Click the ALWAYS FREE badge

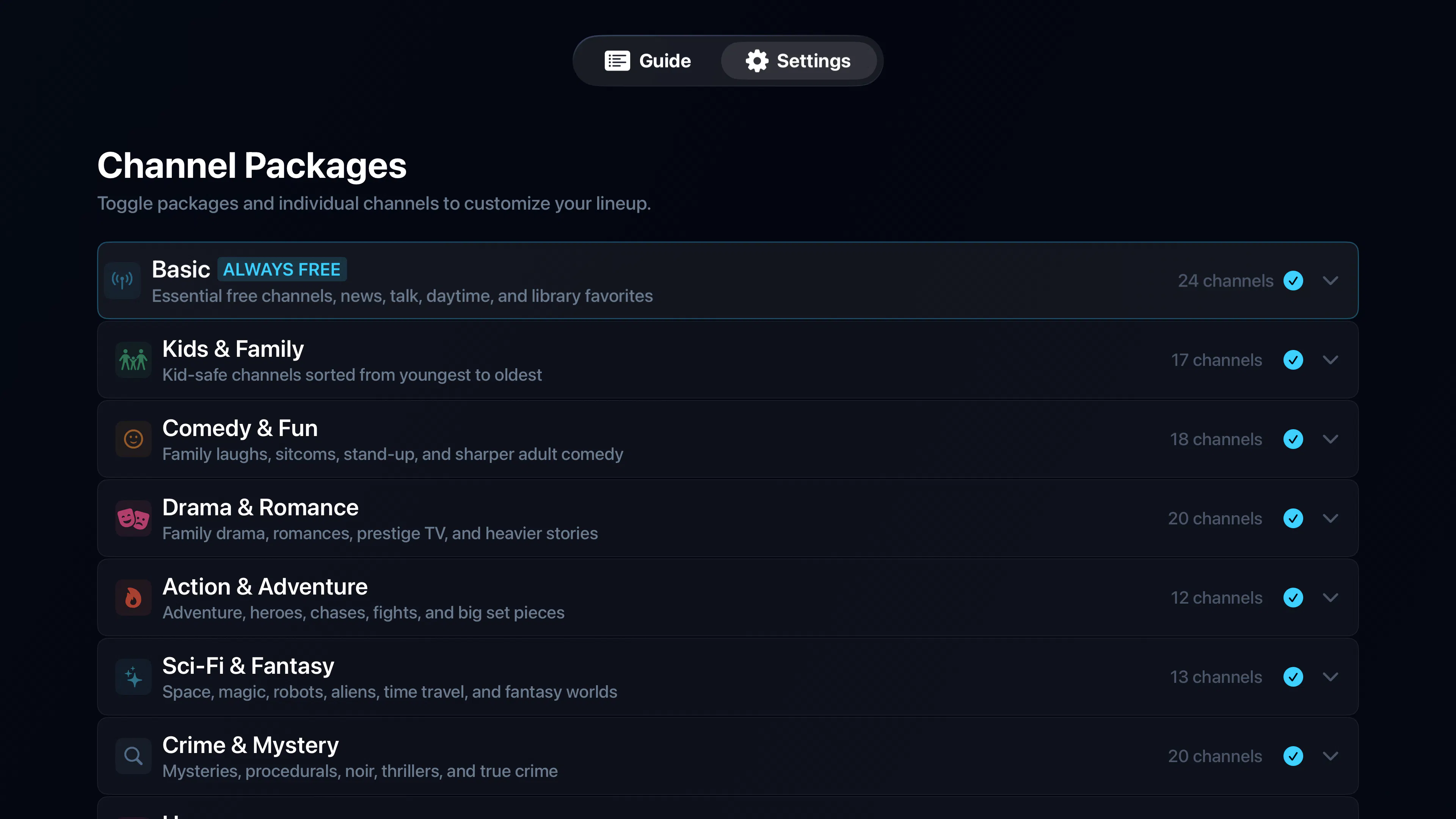pyautogui.click(x=282, y=269)
